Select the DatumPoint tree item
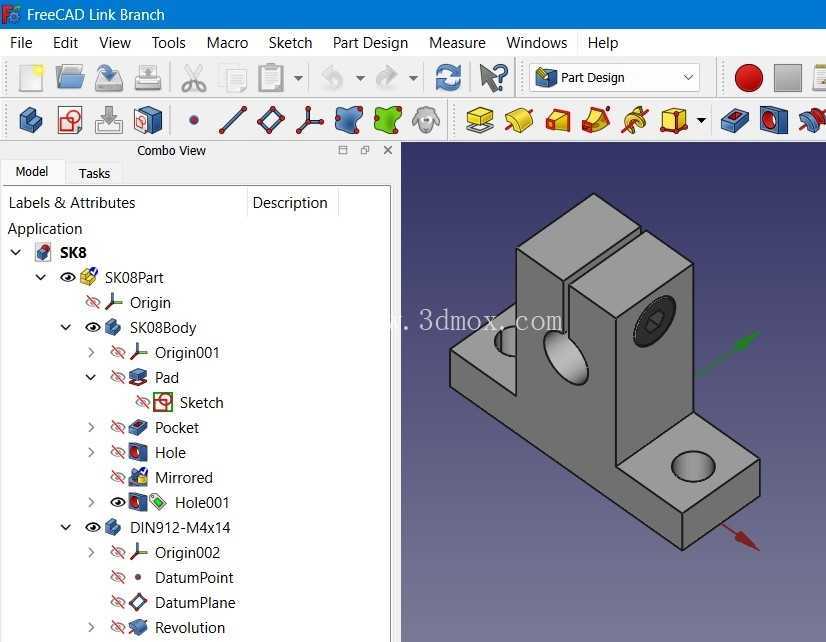Viewport: 826px width, 642px height. click(194, 577)
